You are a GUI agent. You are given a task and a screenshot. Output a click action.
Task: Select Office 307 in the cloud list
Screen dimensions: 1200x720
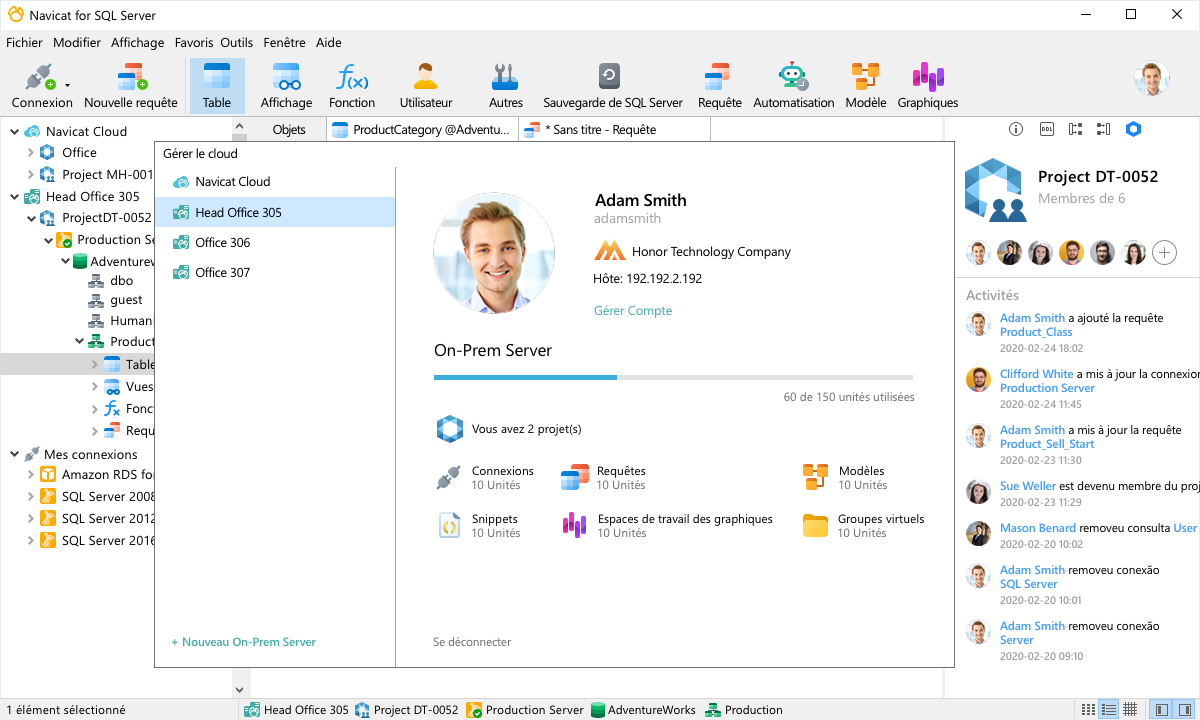click(x=275, y=273)
